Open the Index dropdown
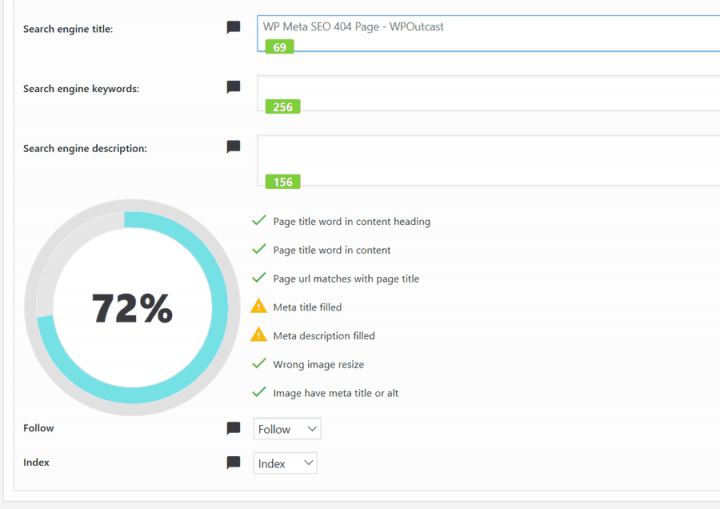 pyautogui.click(x=285, y=463)
